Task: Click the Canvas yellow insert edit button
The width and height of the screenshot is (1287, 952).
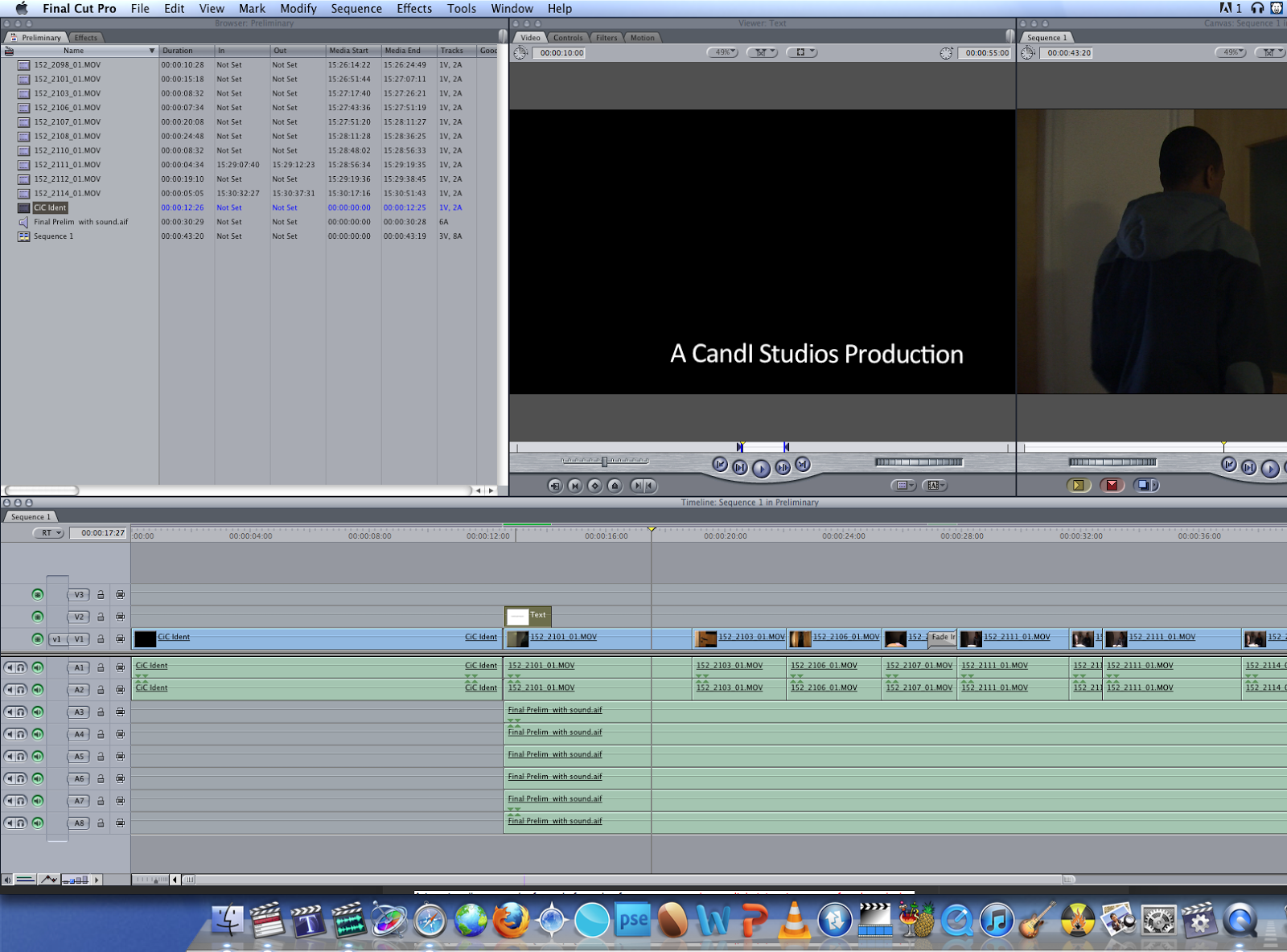Action: click(x=1079, y=485)
